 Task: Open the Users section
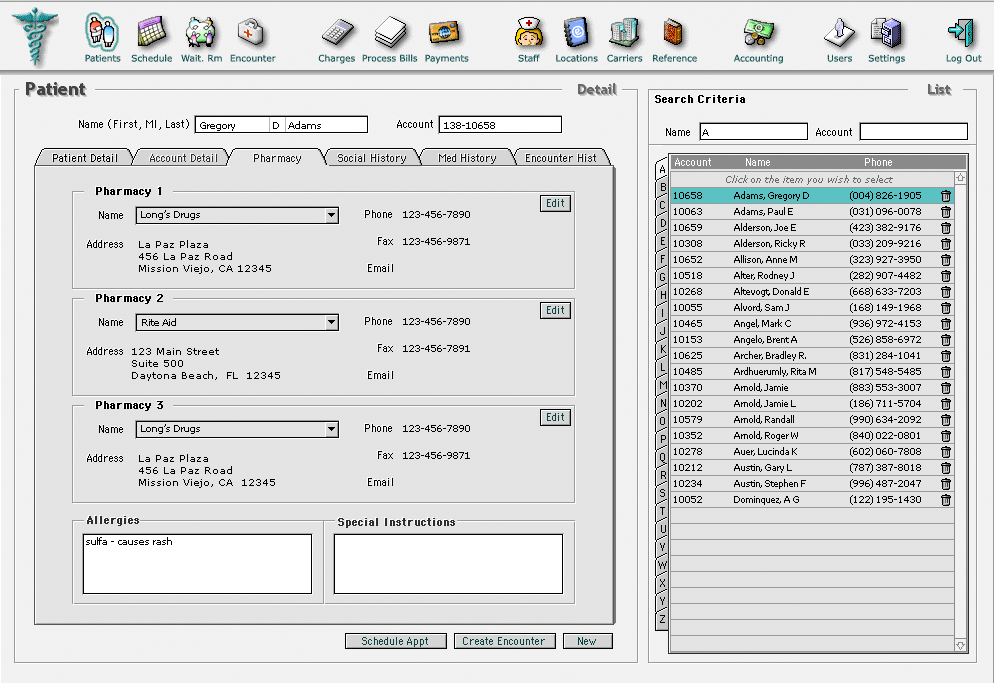point(839,39)
